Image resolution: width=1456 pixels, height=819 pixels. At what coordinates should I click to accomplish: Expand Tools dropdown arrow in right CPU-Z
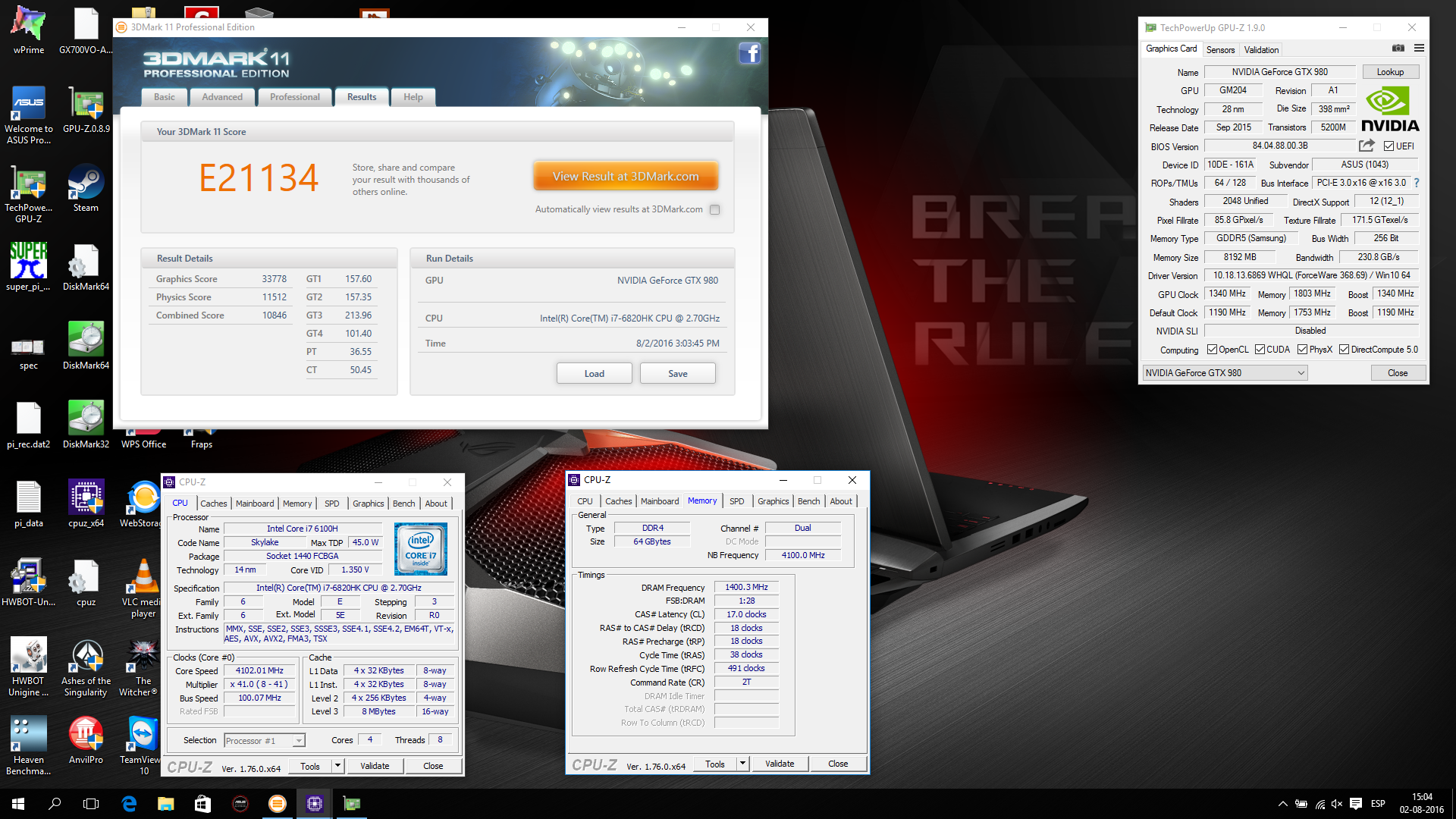coord(742,764)
